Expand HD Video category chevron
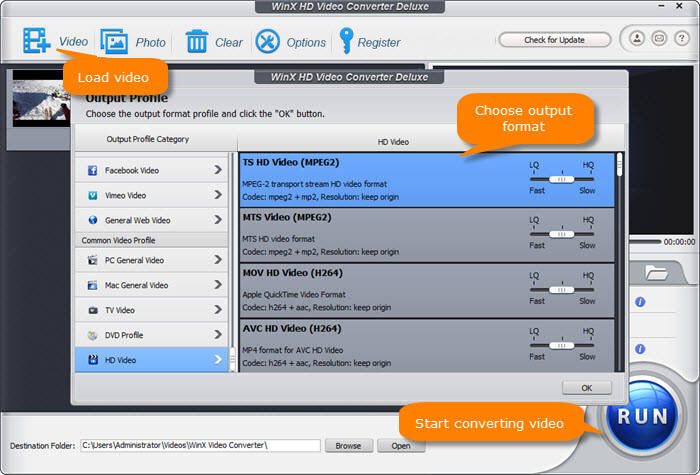The image size is (700, 475). pos(218,359)
